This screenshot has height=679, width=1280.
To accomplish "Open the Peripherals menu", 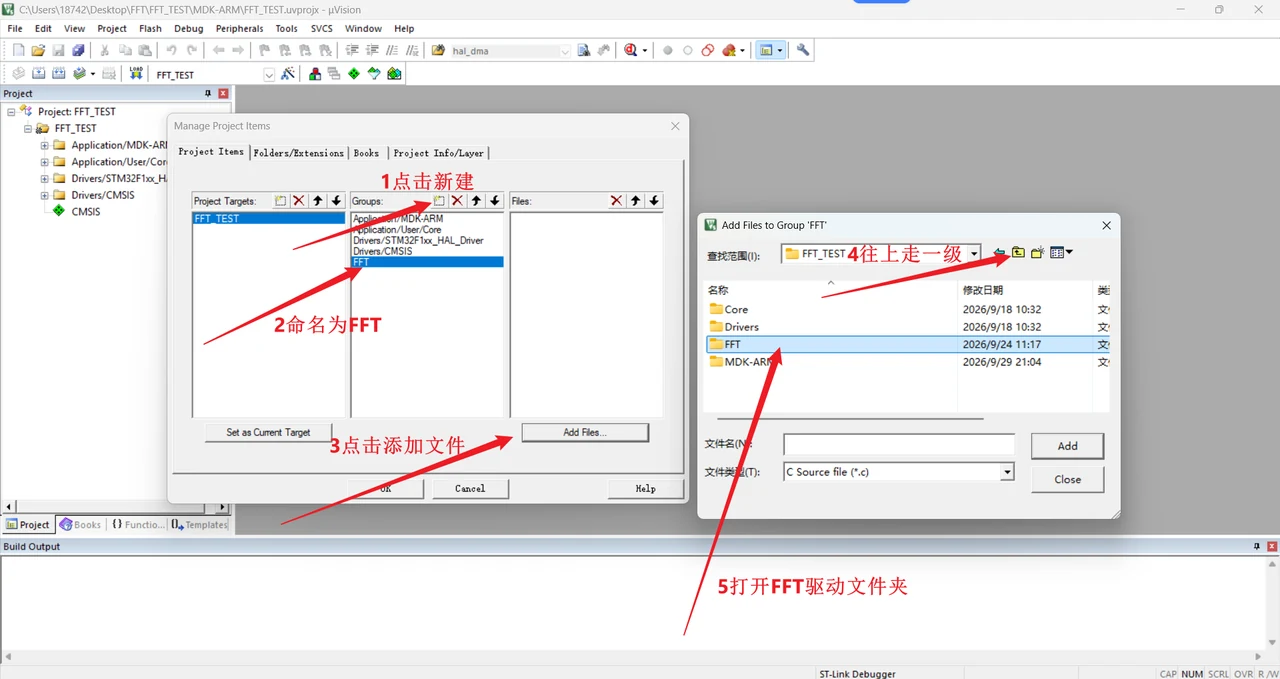I will click(239, 29).
